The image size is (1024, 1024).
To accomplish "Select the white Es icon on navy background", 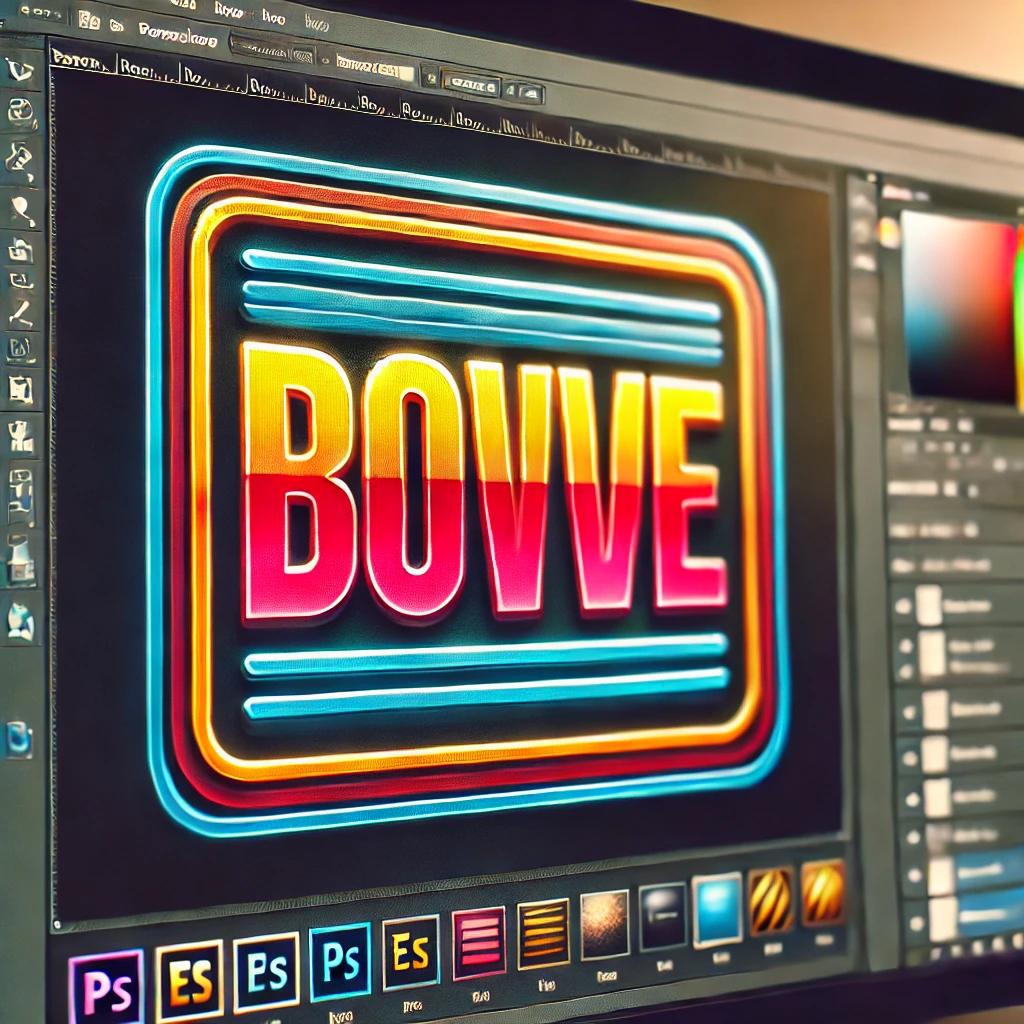I will pyautogui.click(x=266, y=972).
